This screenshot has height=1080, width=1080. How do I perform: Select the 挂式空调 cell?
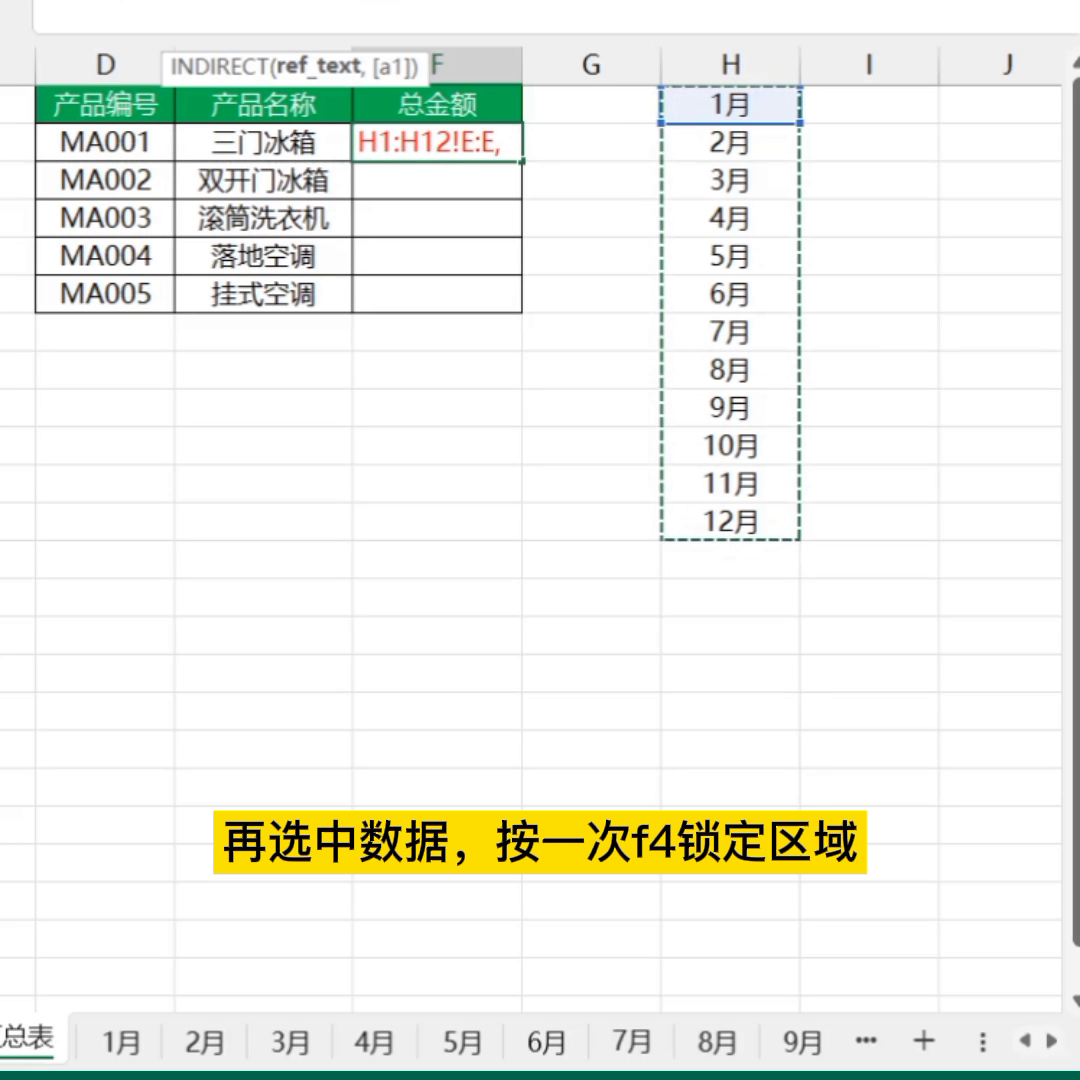263,294
